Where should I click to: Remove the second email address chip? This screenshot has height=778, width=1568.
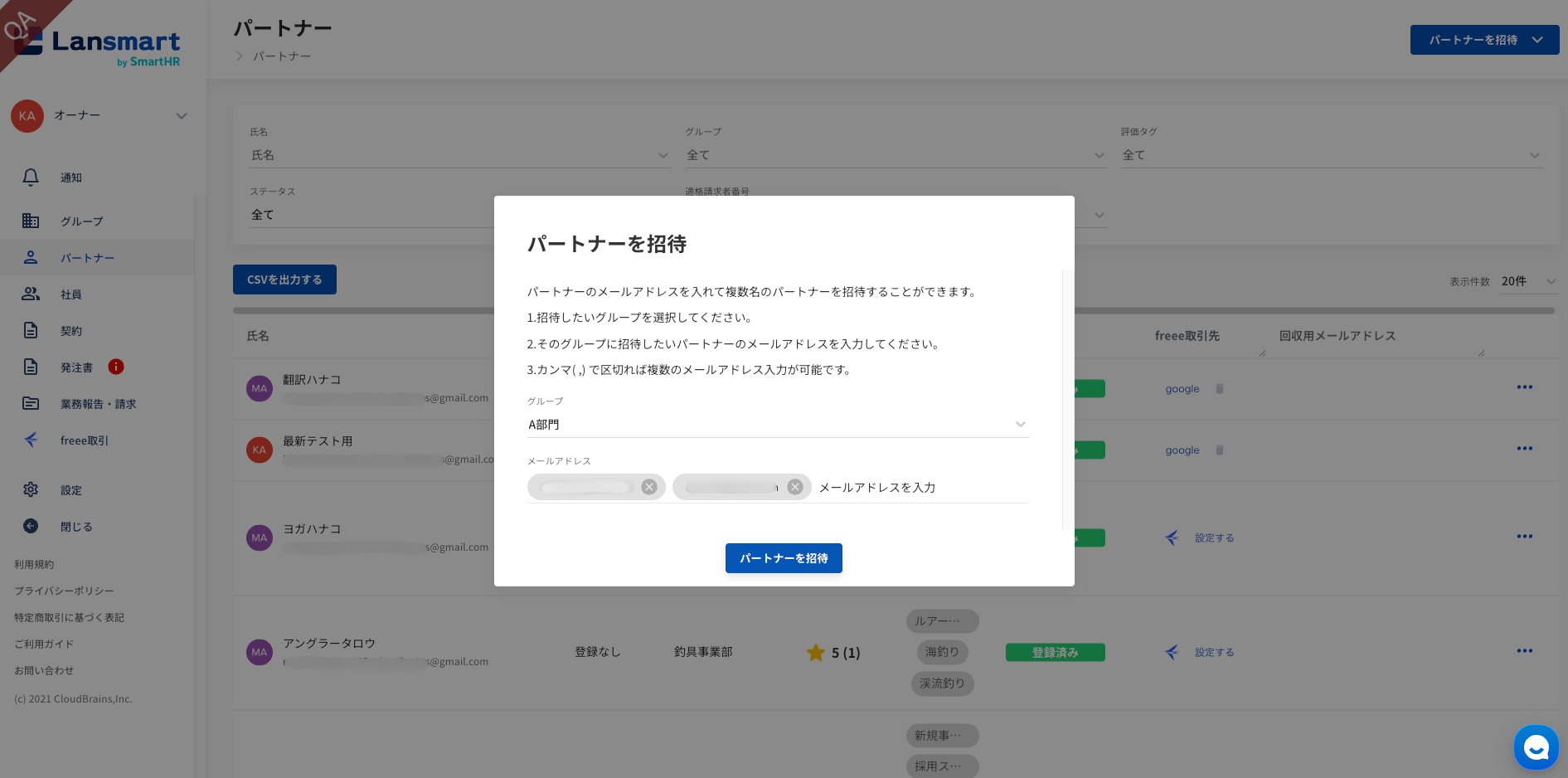795,487
